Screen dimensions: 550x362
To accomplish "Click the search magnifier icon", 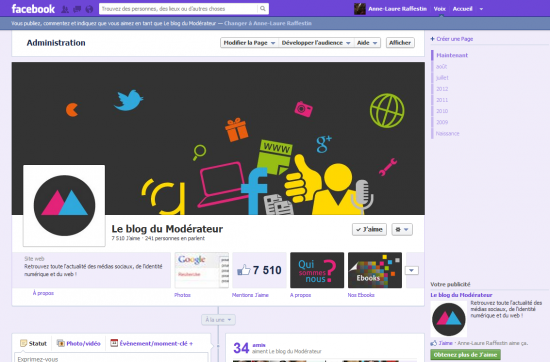I will click(x=263, y=9).
